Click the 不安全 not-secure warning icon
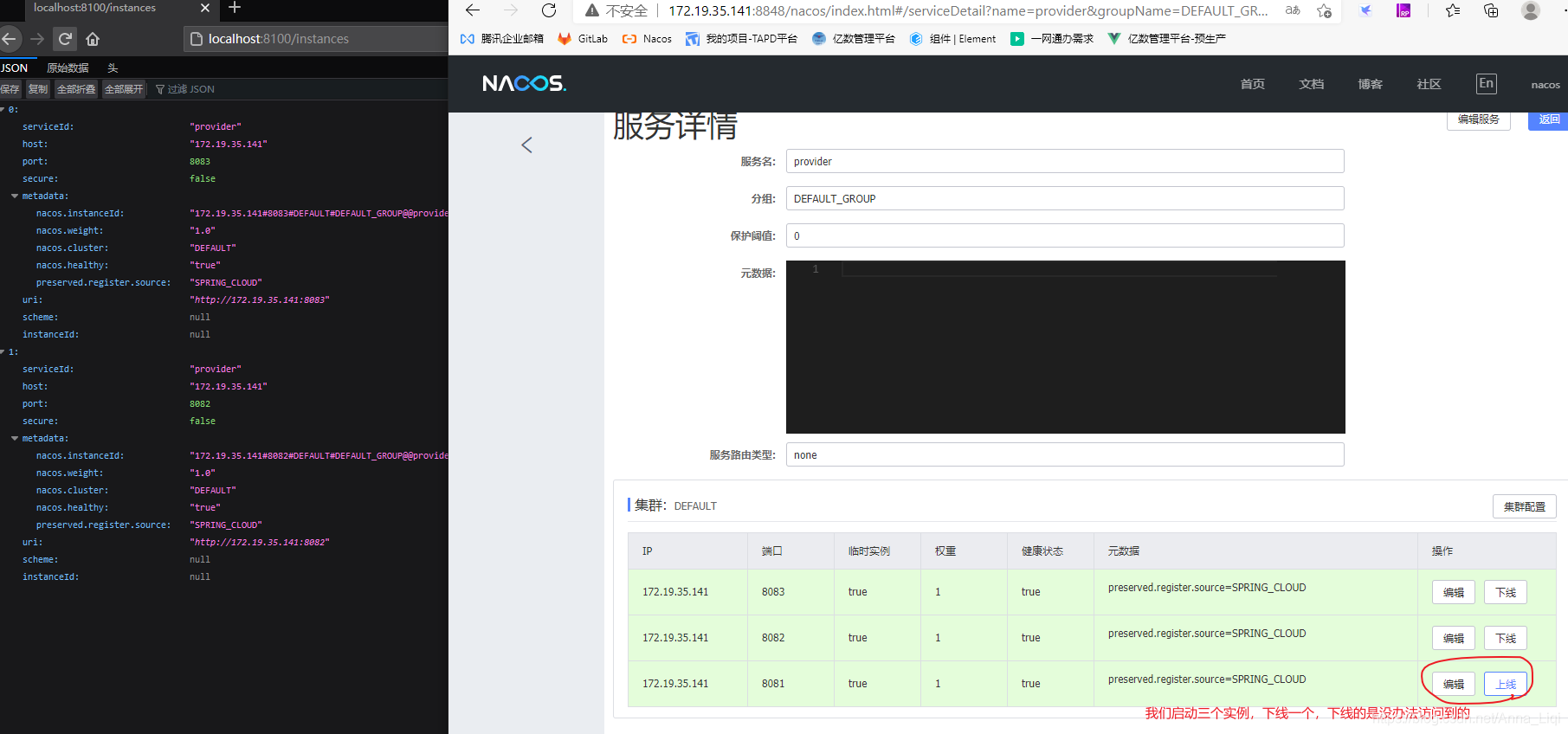This screenshot has width=1568, height=734. [592, 10]
